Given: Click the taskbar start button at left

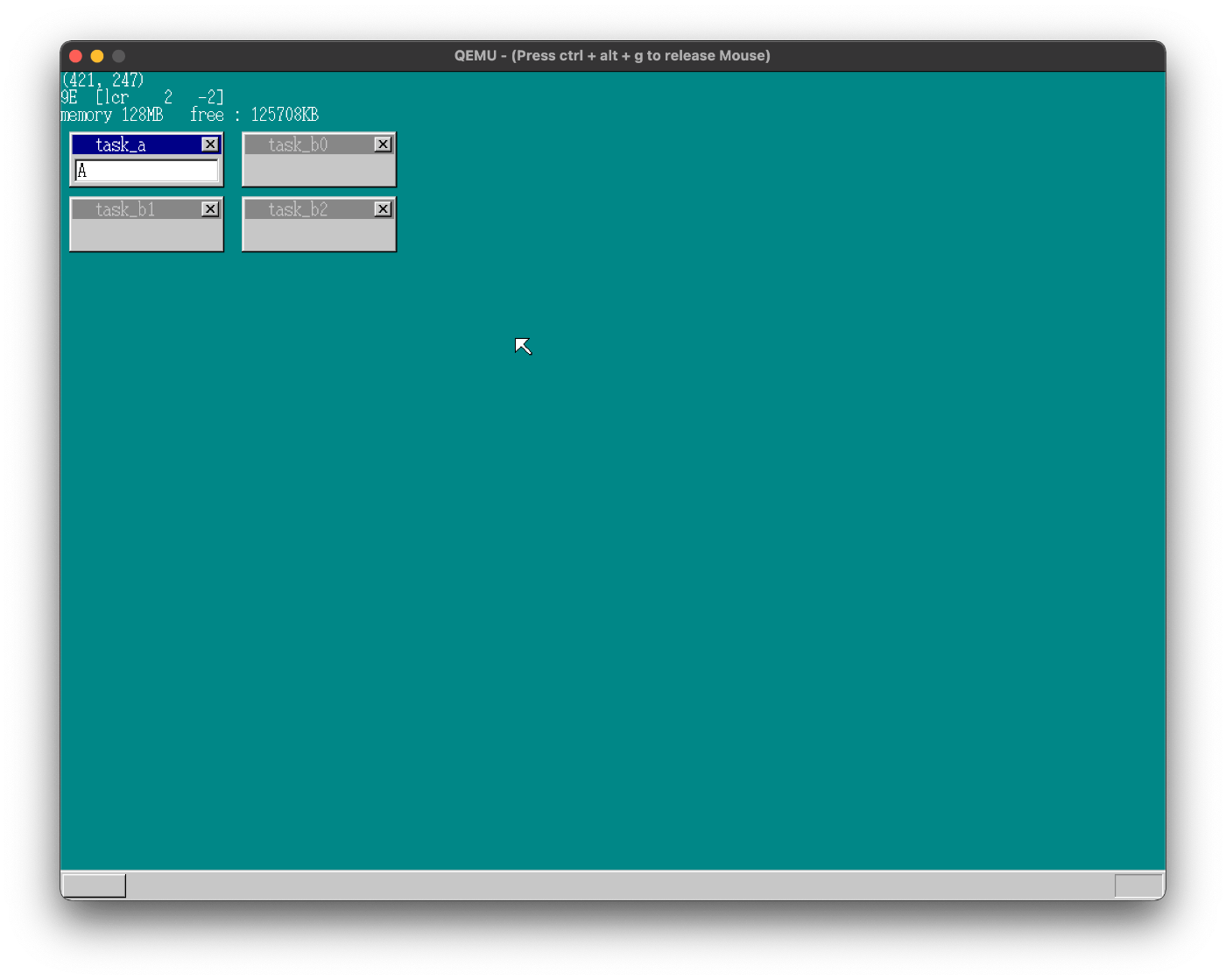Looking at the screenshot, I should [x=94, y=885].
